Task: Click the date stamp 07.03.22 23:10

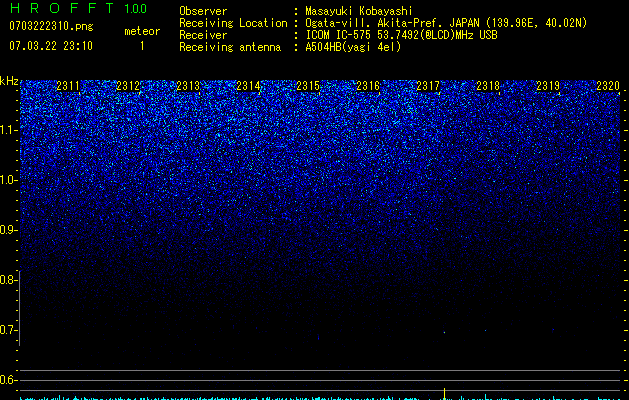Action: [x=51, y=46]
